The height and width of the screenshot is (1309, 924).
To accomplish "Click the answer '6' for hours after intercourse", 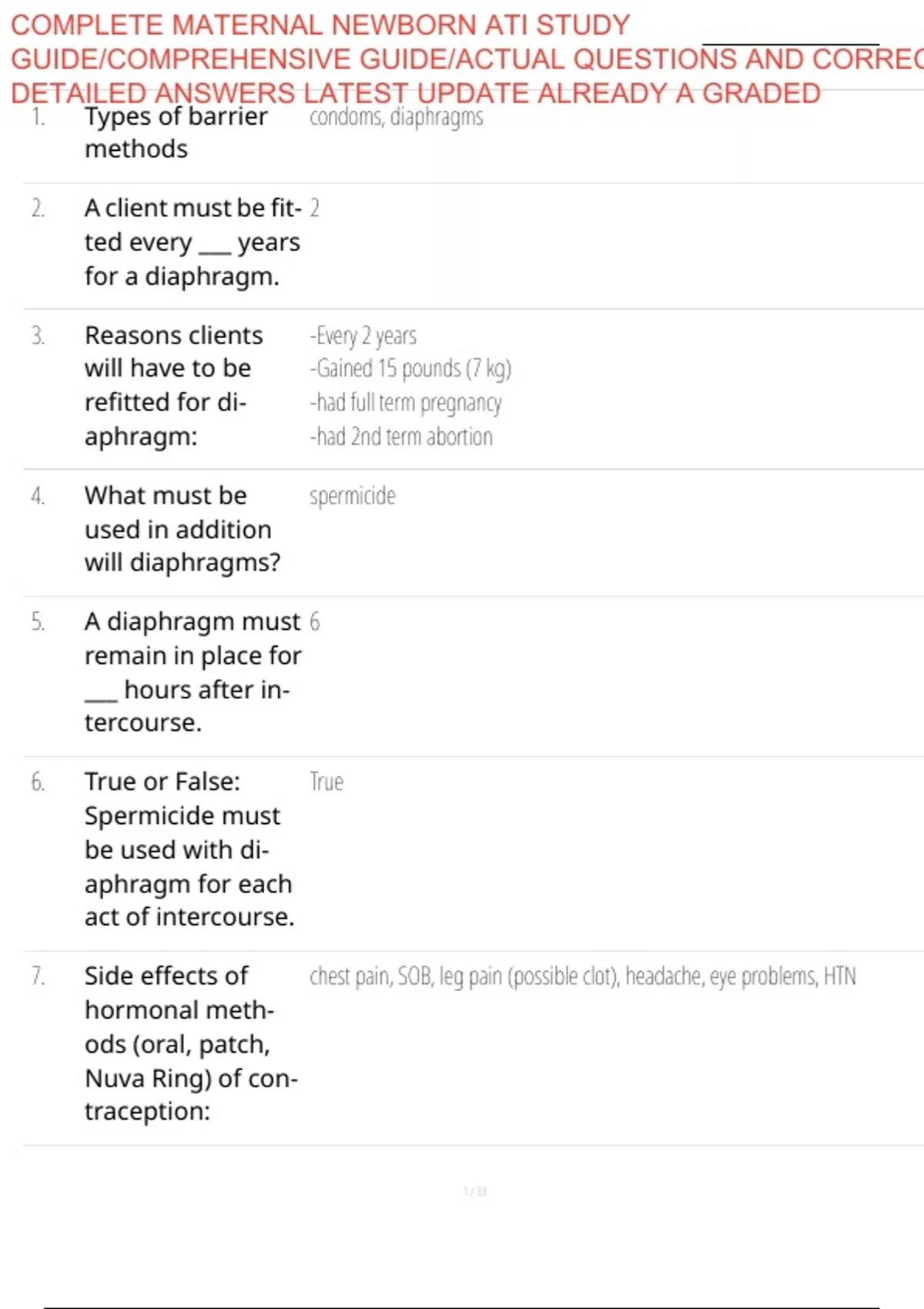I will point(314,621).
